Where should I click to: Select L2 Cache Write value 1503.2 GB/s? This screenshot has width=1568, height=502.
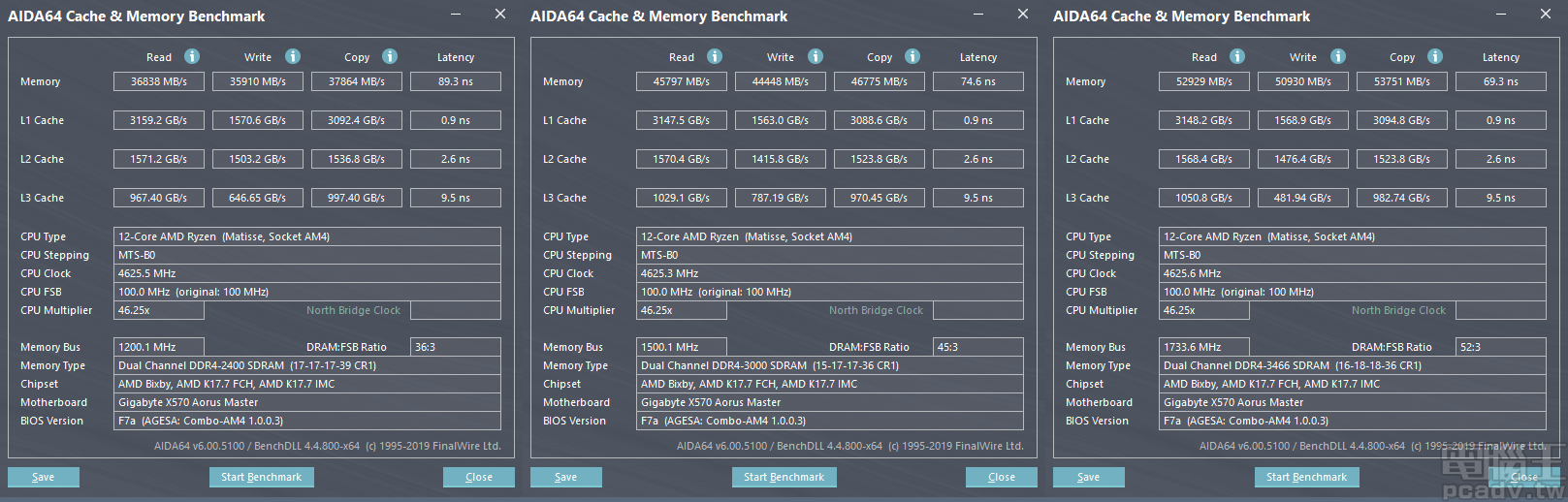pos(258,159)
